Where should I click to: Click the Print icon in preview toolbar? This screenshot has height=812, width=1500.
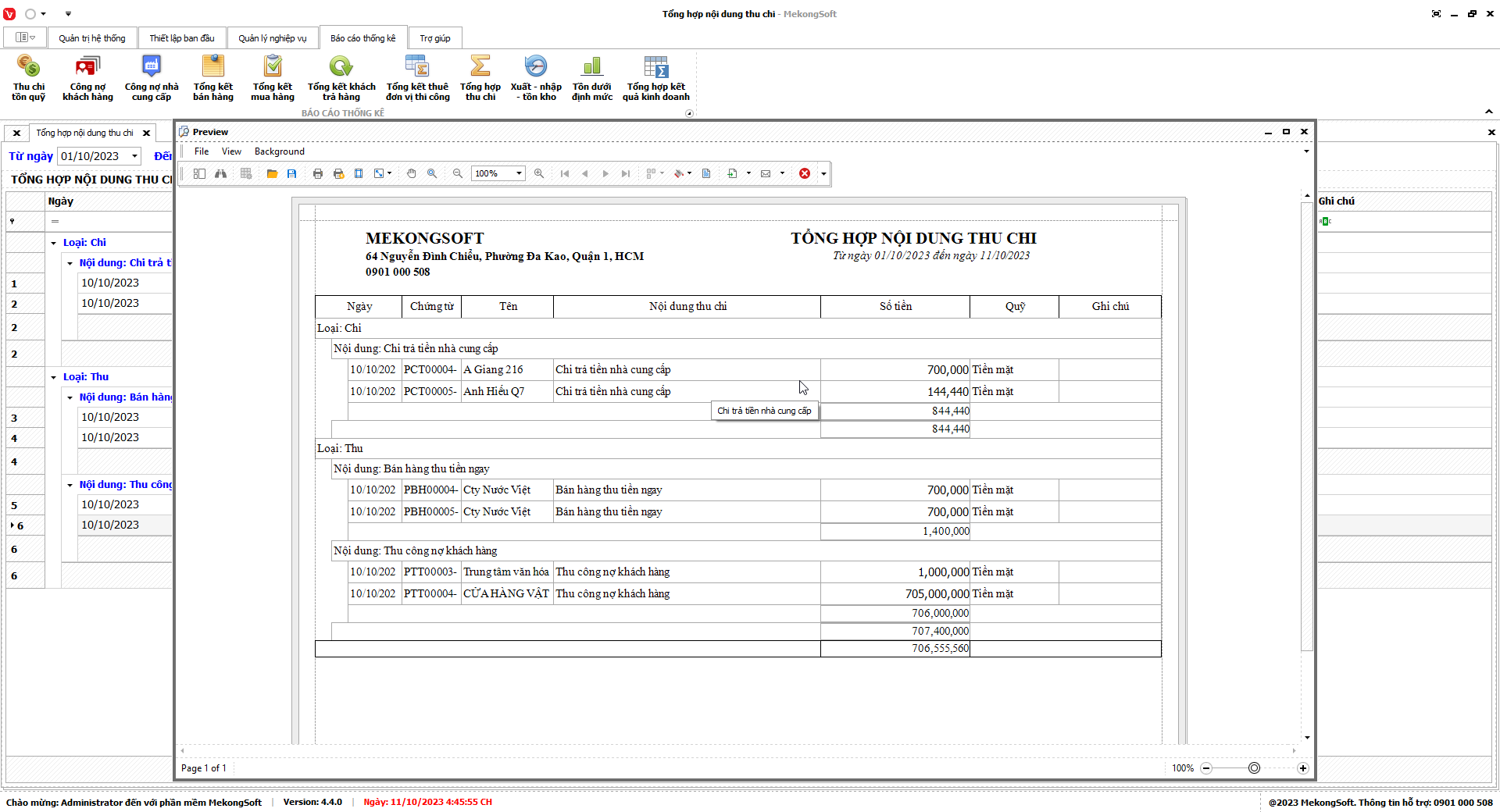pos(318,173)
